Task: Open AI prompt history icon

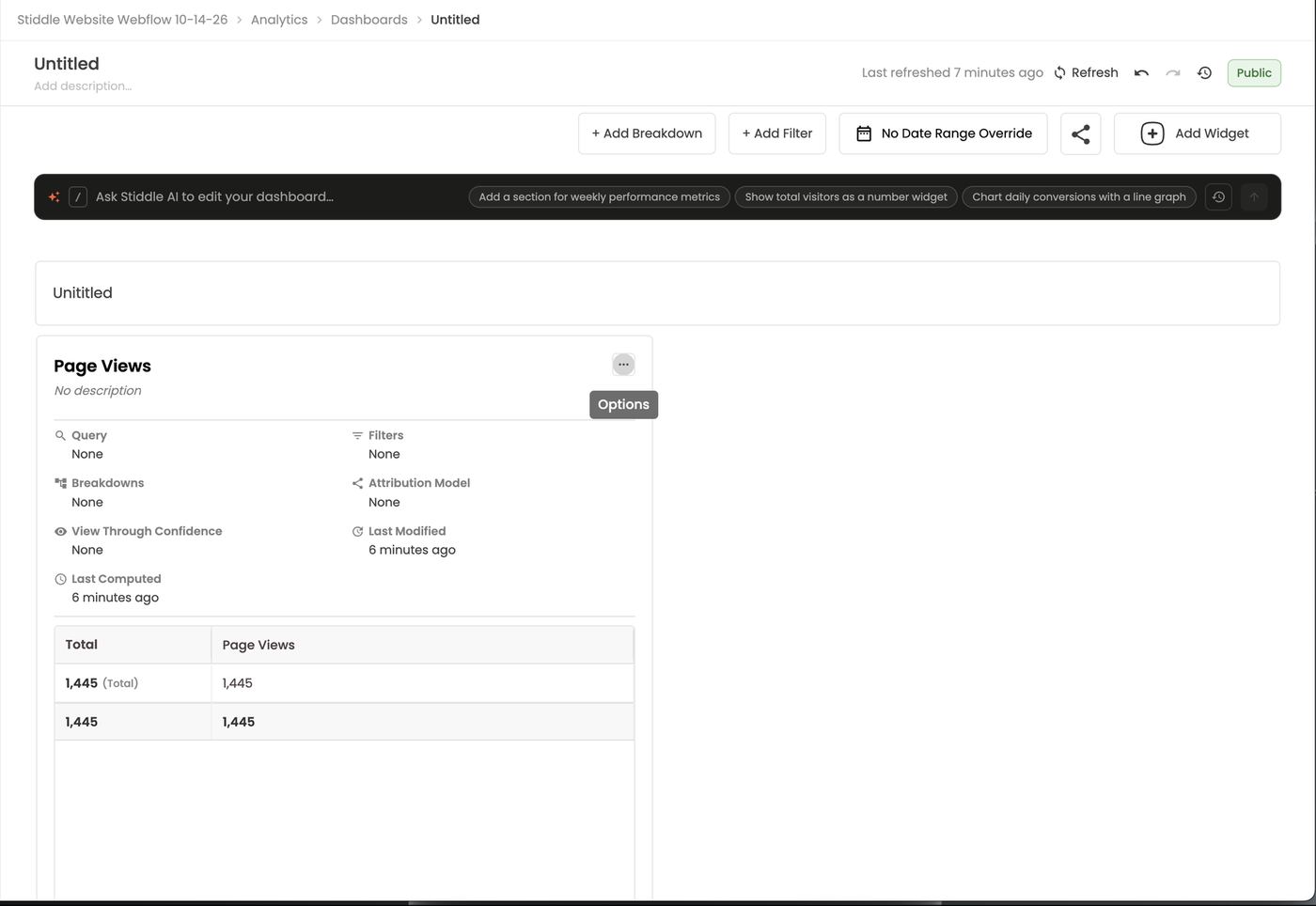Action: coord(1218,196)
